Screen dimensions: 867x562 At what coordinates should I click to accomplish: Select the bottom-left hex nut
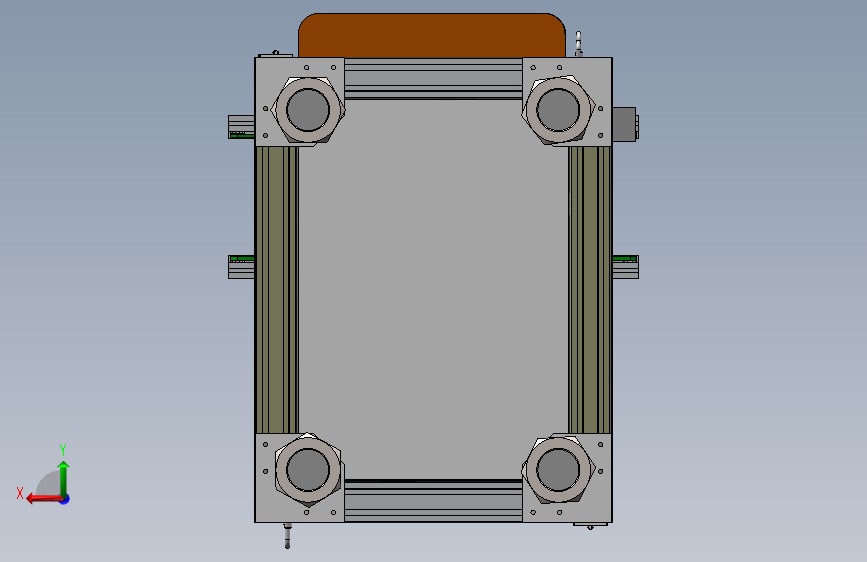coord(308,470)
